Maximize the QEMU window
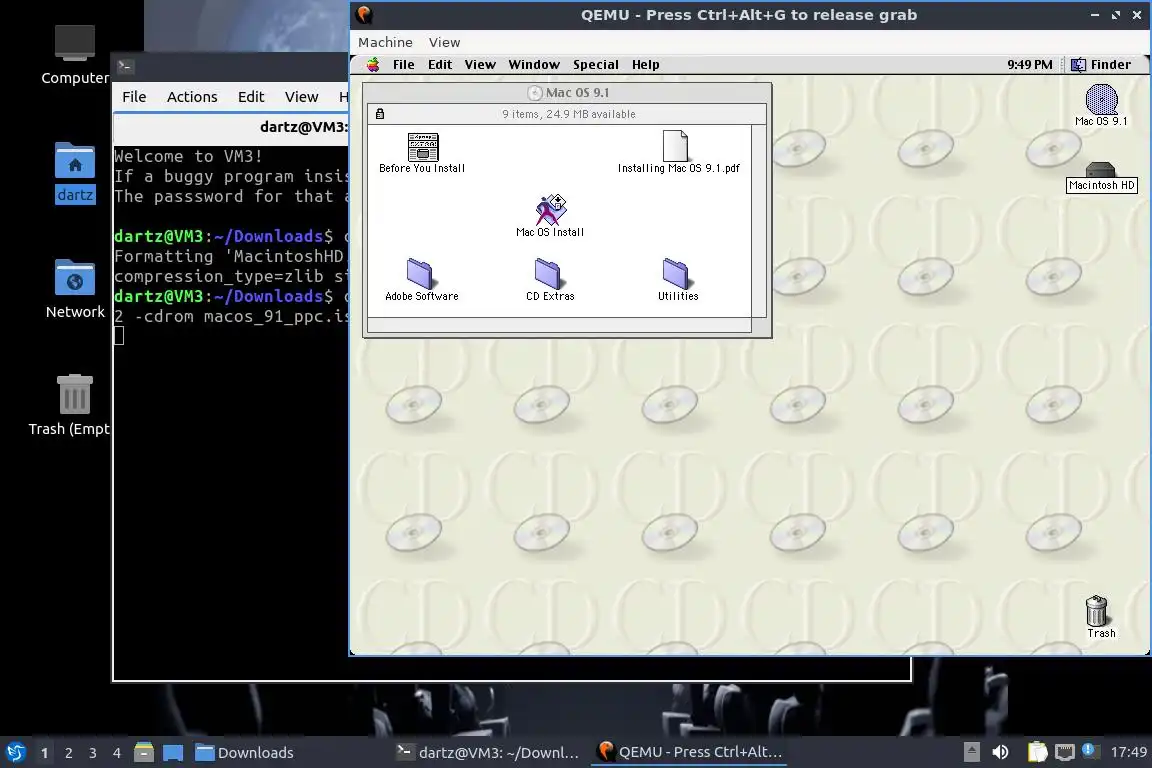The height and width of the screenshot is (768, 1152). click(x=1116, y=15)
